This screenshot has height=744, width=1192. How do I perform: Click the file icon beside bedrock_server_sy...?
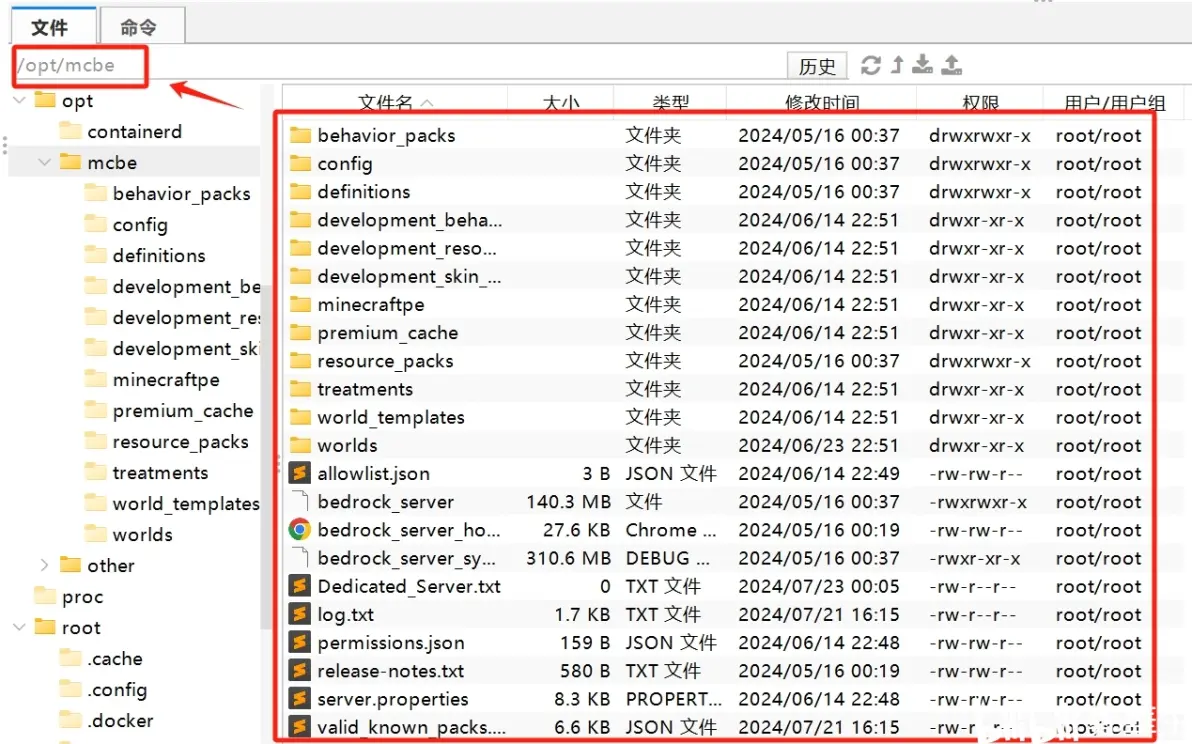click(300, 558)
